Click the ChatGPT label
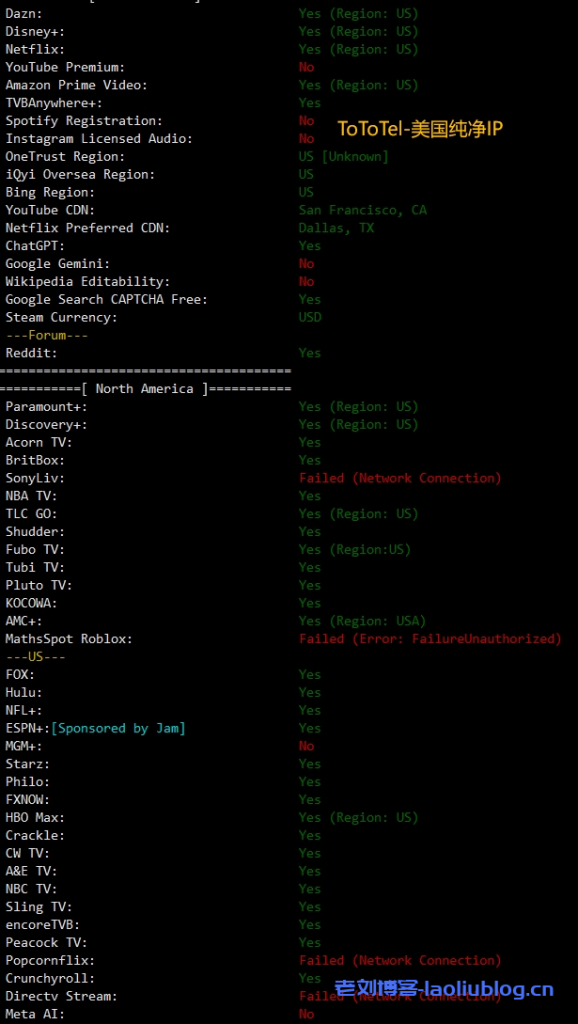This screenshot has width=578, height=1024. 35,246
